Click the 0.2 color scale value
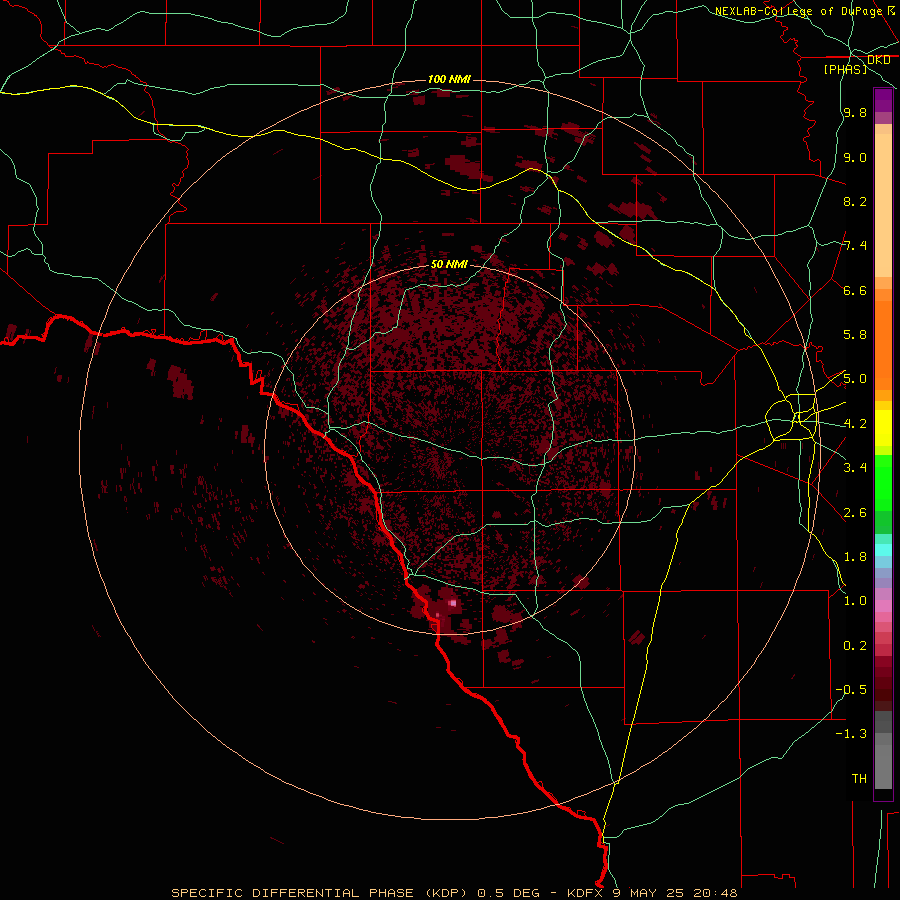Screen dimensions: 900x900 click(x=855, y=646)
